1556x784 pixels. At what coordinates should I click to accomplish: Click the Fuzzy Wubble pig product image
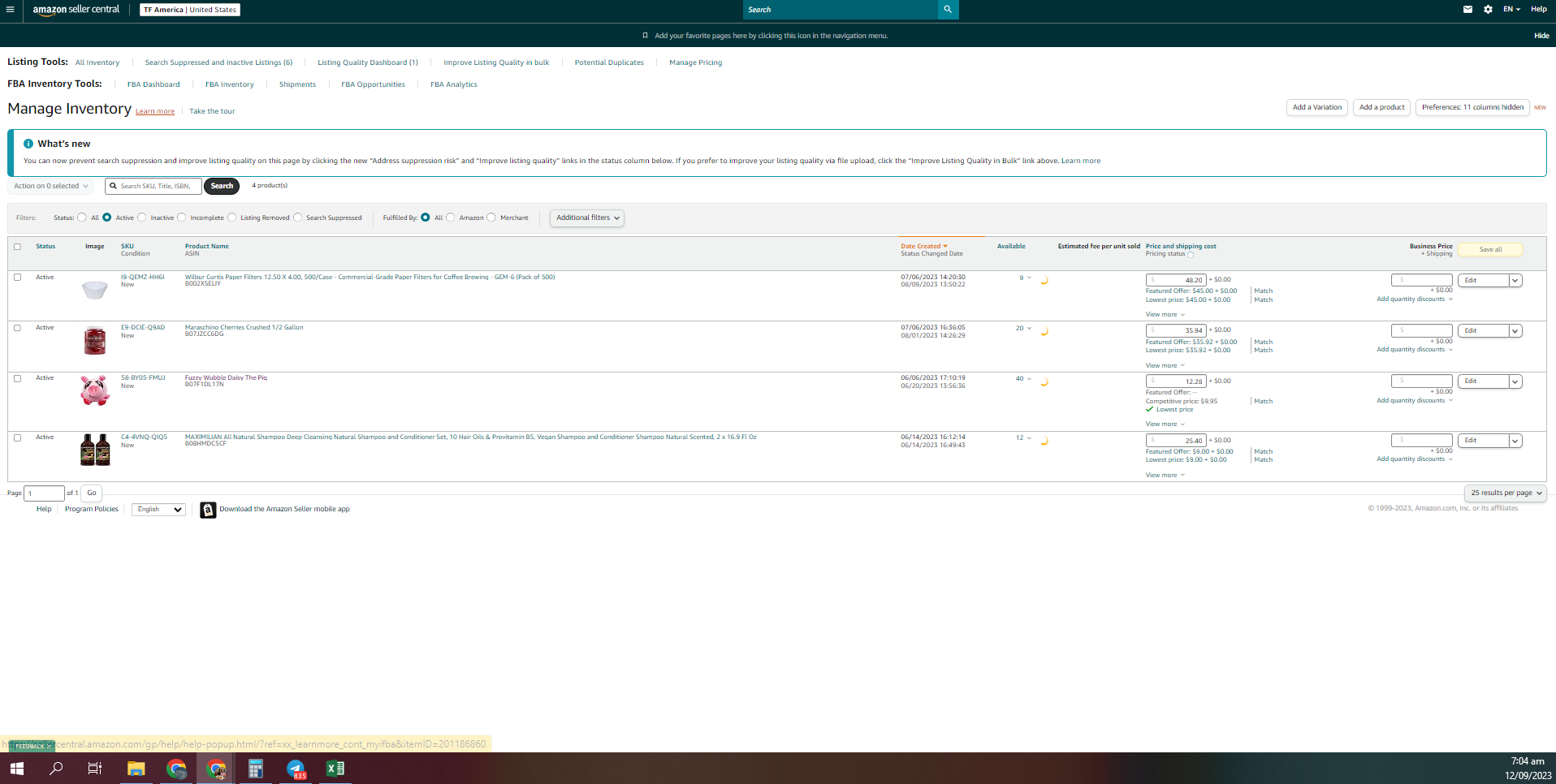(x=95, y=390)
